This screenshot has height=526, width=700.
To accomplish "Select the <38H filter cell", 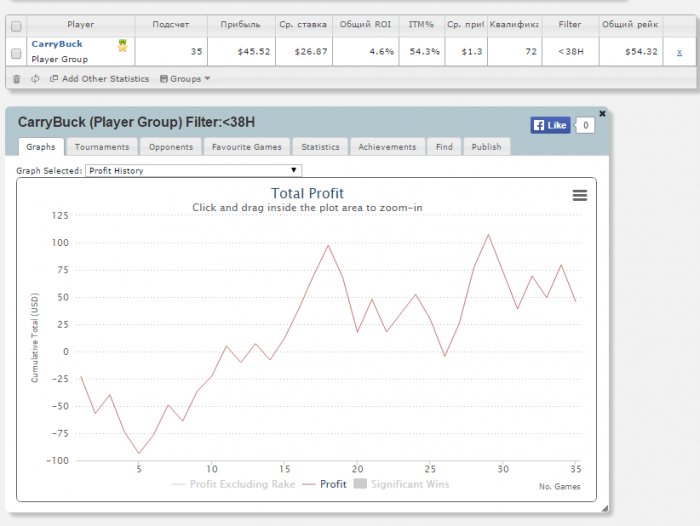I will tap(570, 52).
